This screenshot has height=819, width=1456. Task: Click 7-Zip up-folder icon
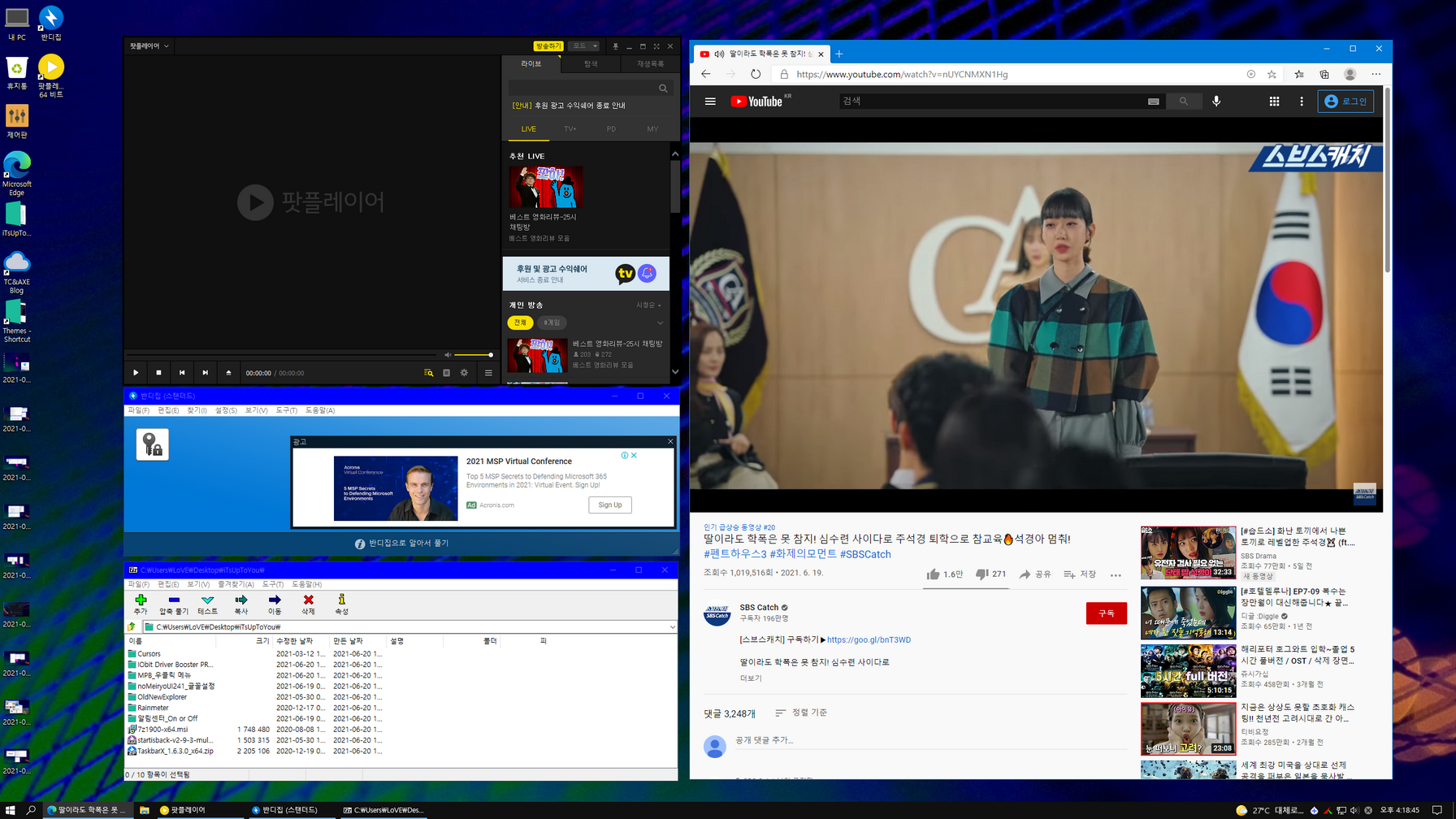click(x=132, y=627)
